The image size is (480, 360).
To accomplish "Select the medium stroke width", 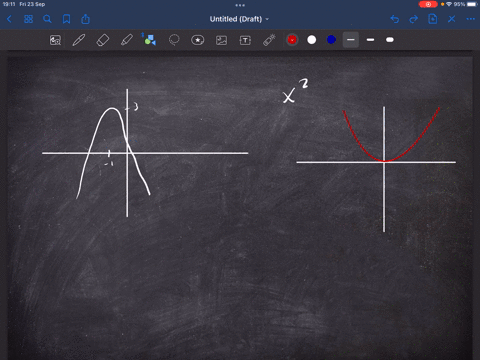I will pos(370,40).
